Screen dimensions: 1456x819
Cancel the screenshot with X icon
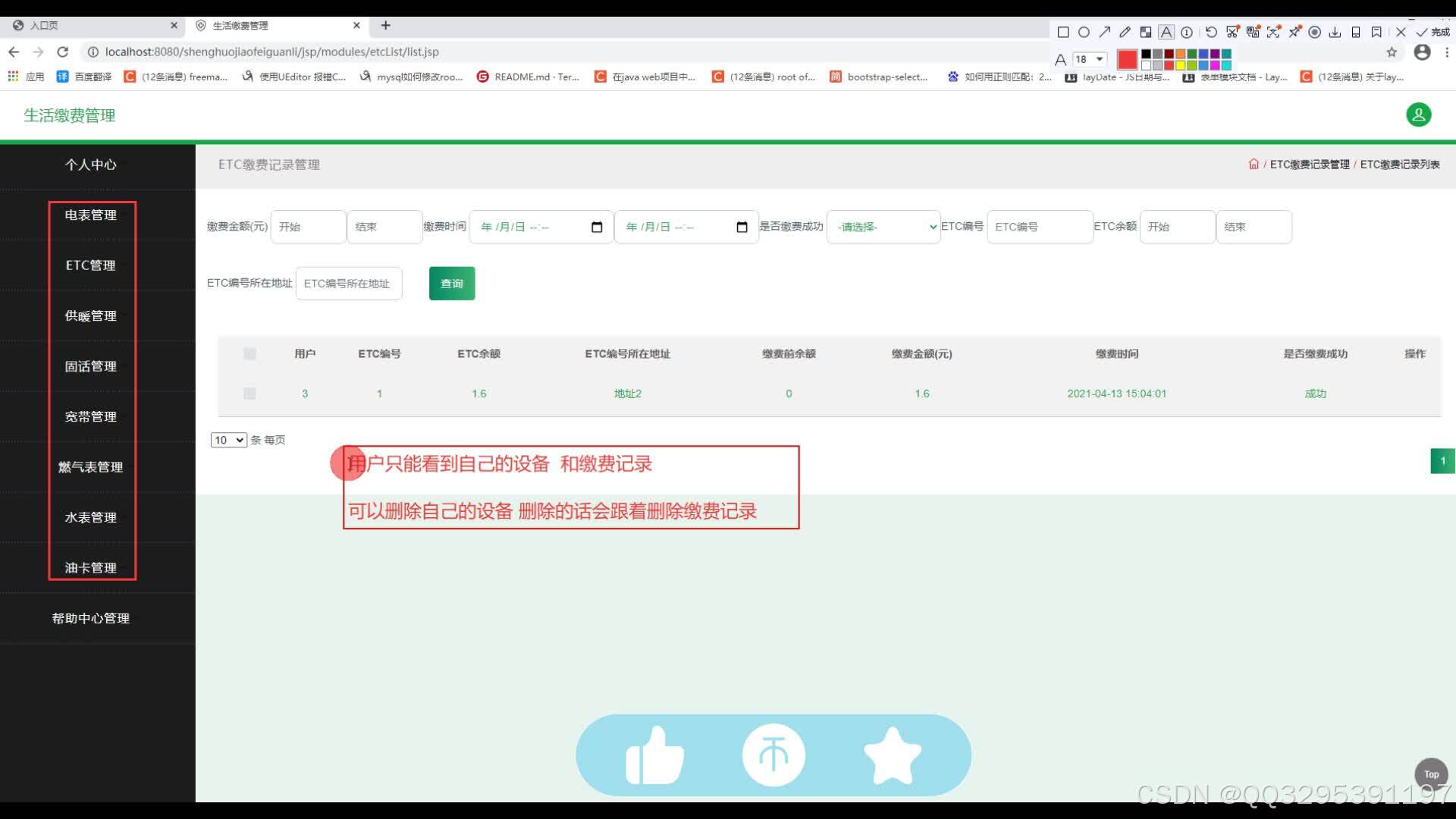coord(1401,32)
